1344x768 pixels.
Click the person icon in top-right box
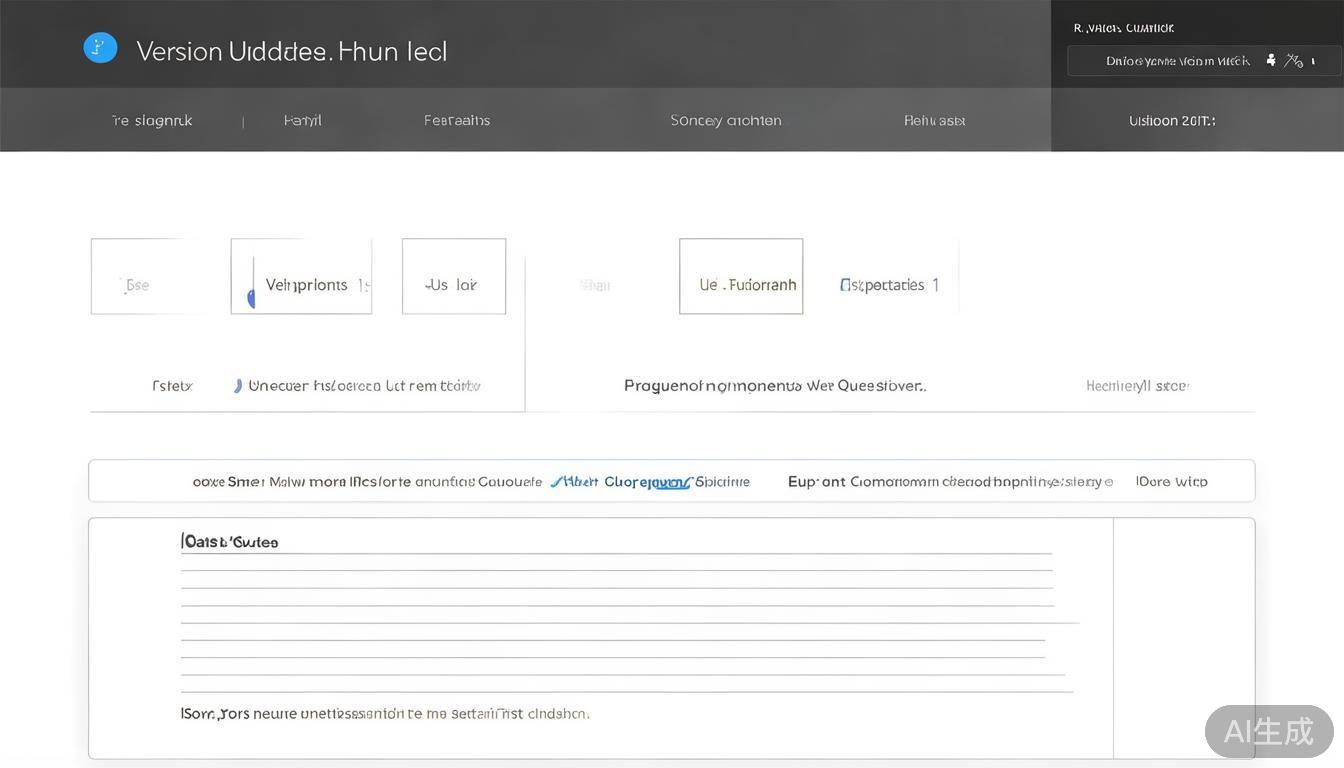[x=1271, y=60]
